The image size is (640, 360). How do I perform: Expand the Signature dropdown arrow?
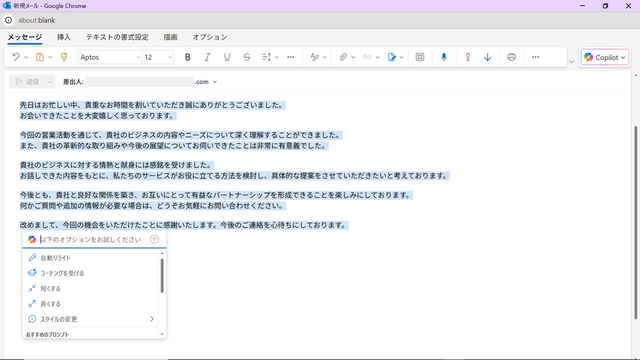(402, 57)
